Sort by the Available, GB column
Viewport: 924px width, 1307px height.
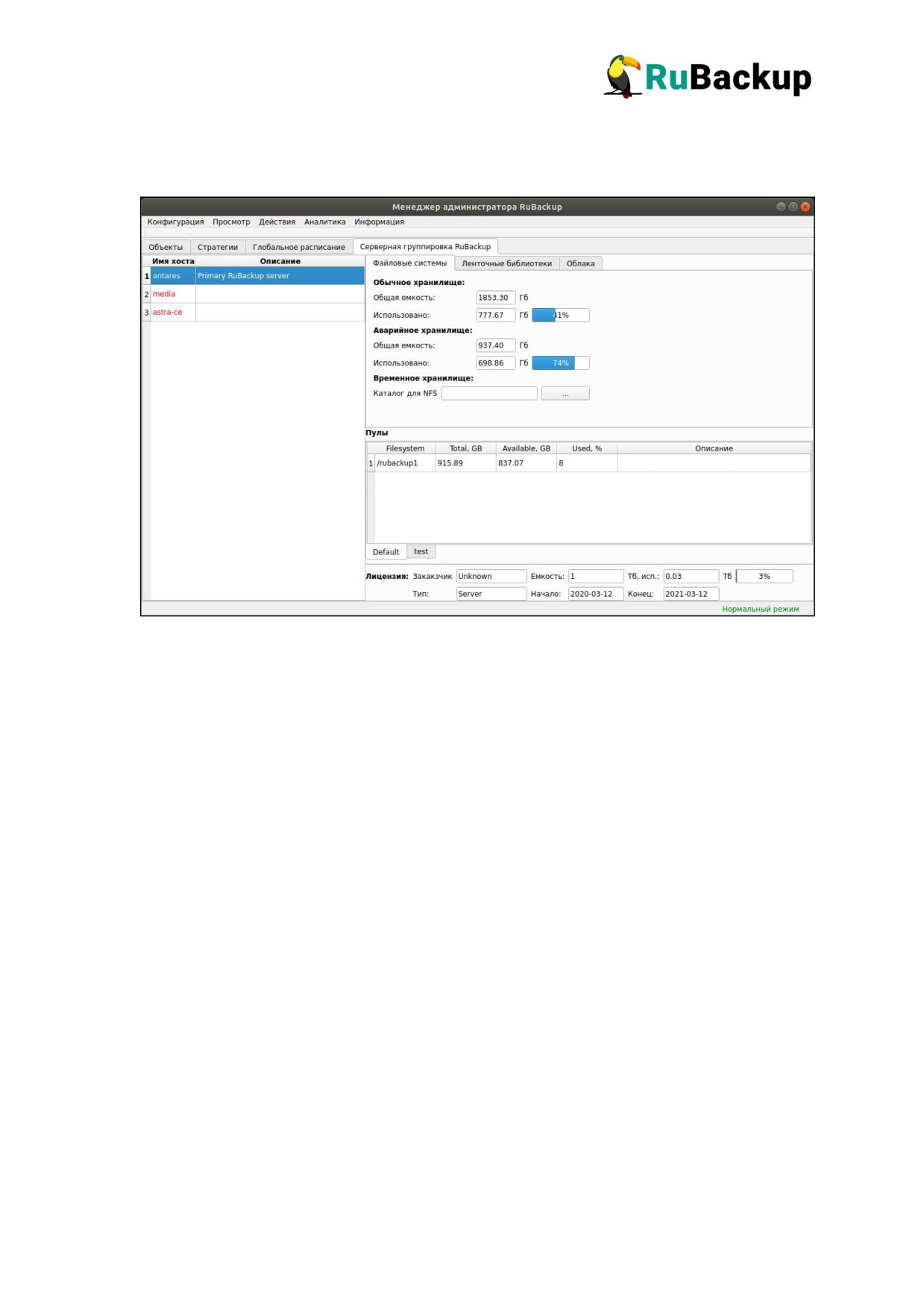click(x=526, y=448)
